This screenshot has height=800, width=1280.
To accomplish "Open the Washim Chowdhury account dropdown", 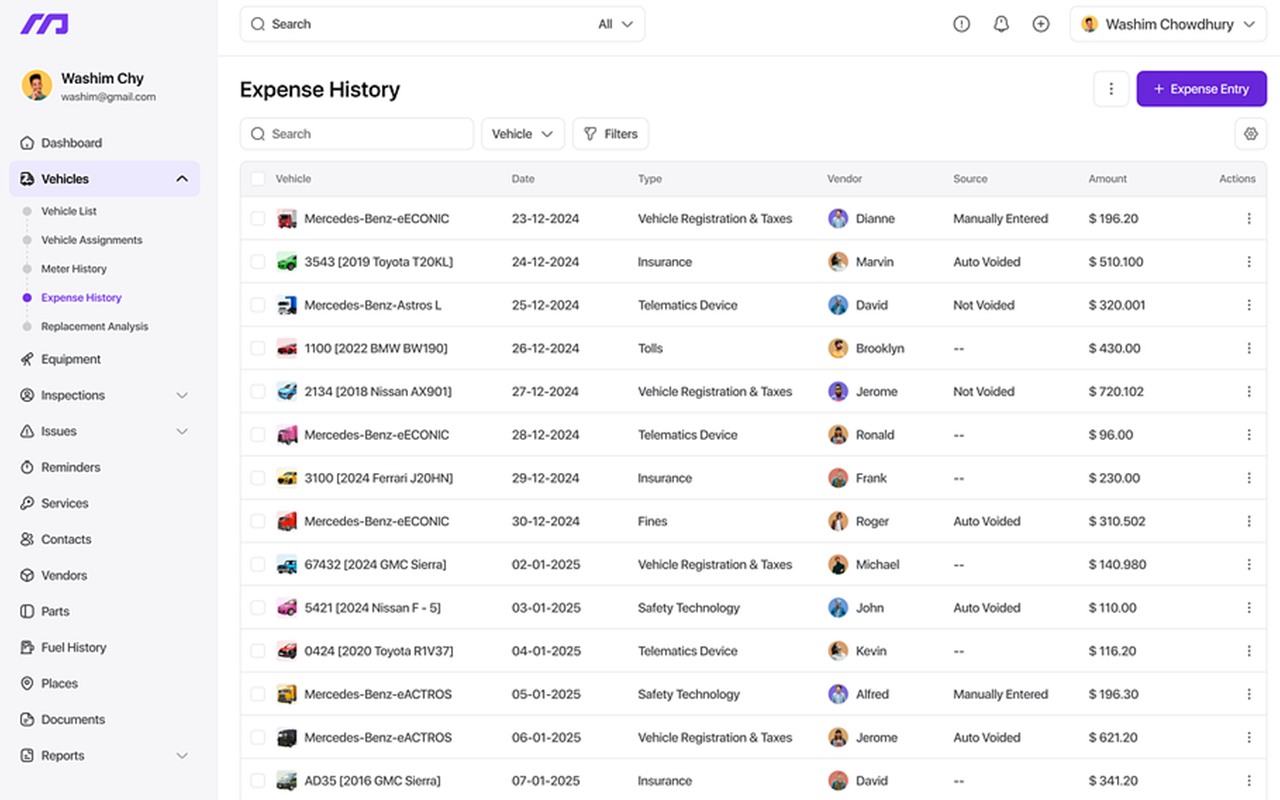I will pyautogui.click(x=1167, y=24).
